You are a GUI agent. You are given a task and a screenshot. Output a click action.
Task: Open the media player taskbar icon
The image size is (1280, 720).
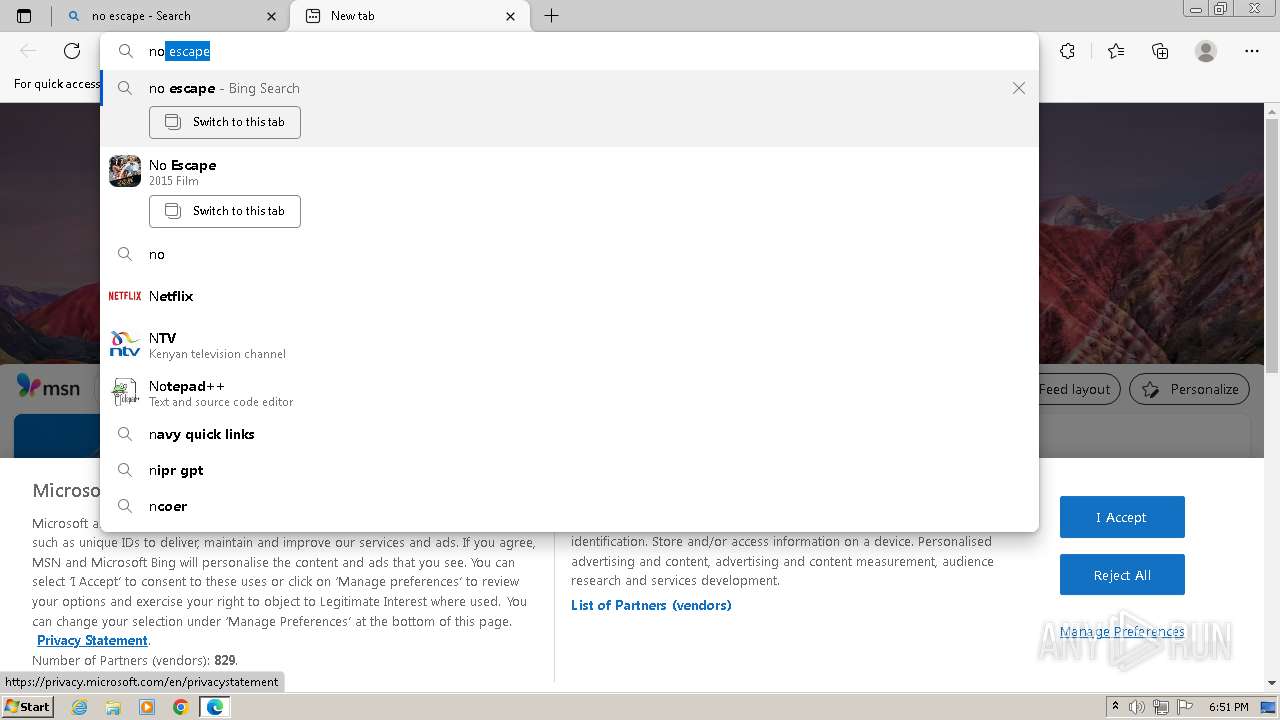147,707
